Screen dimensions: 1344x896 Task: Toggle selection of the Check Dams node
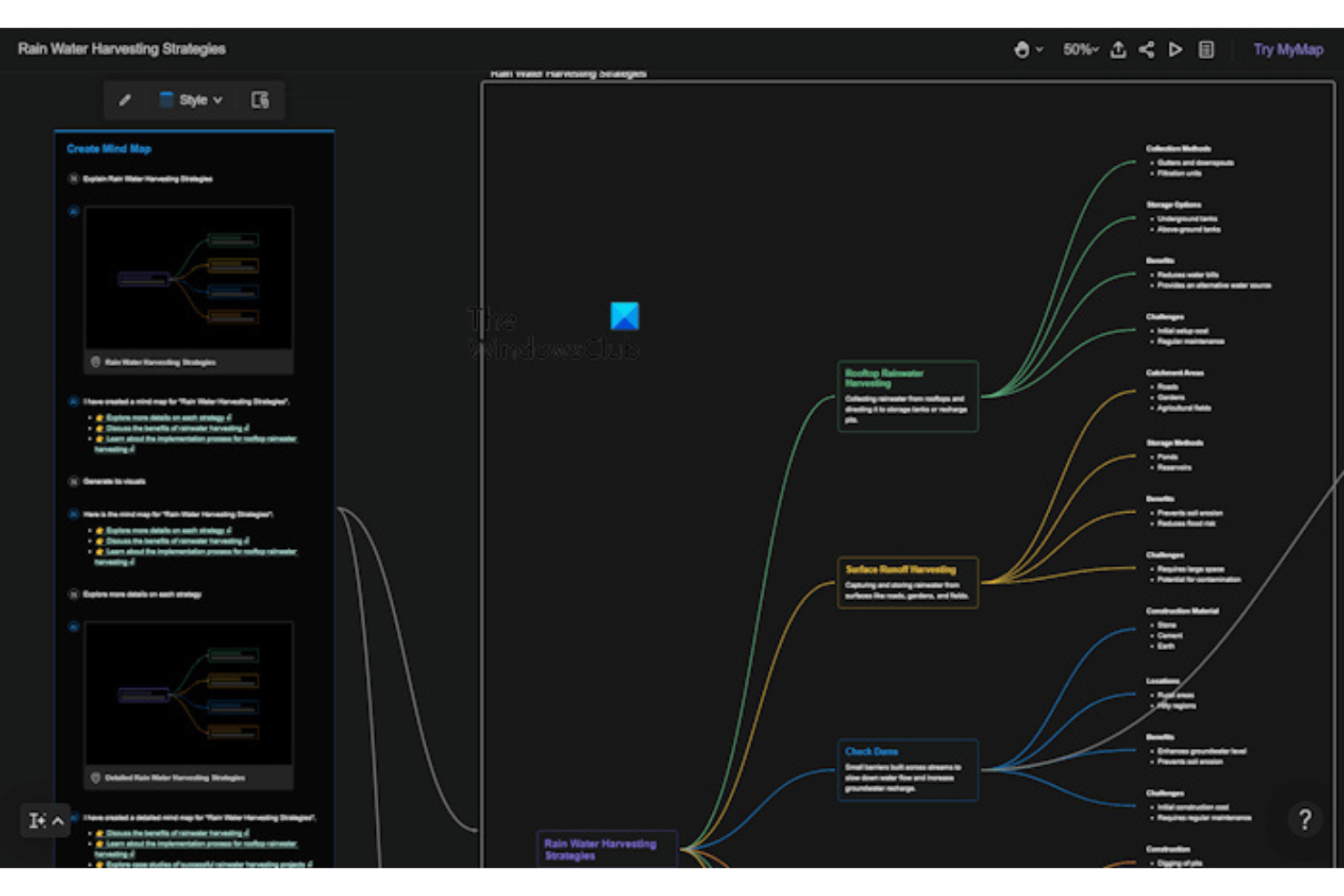pos(907,769)
